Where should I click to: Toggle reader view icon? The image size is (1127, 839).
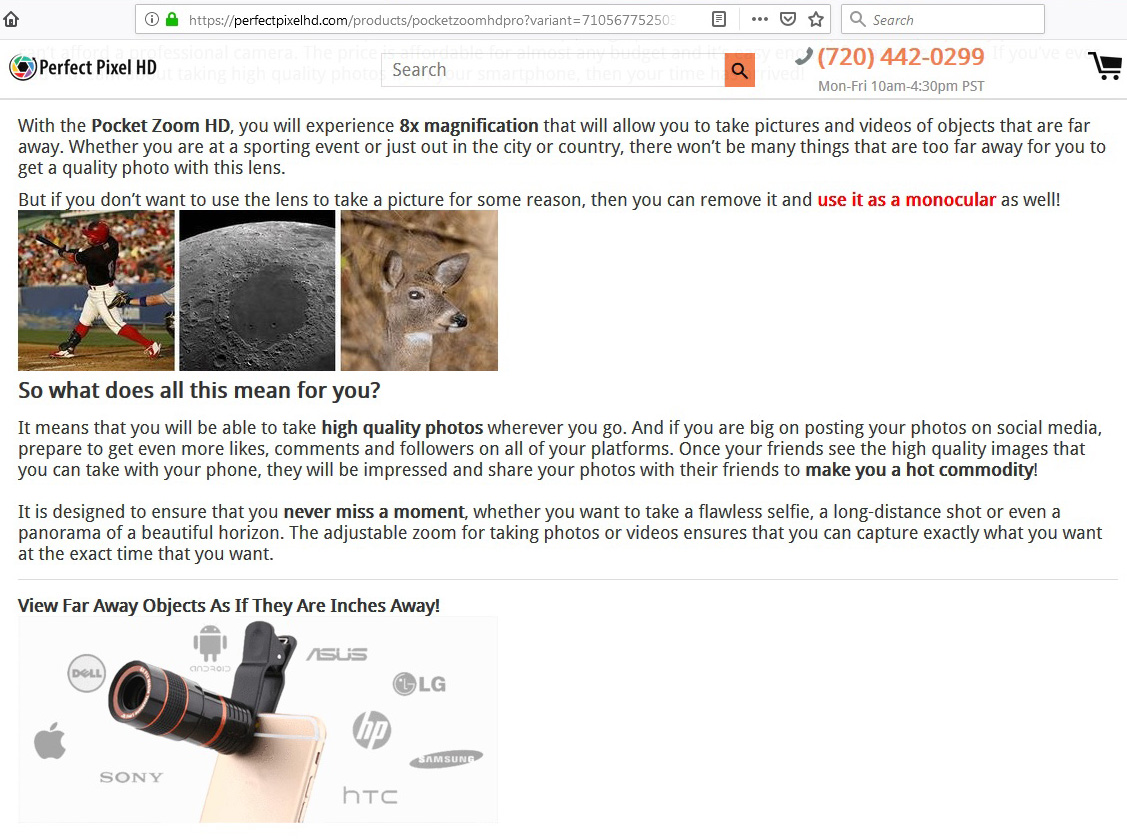719,19
